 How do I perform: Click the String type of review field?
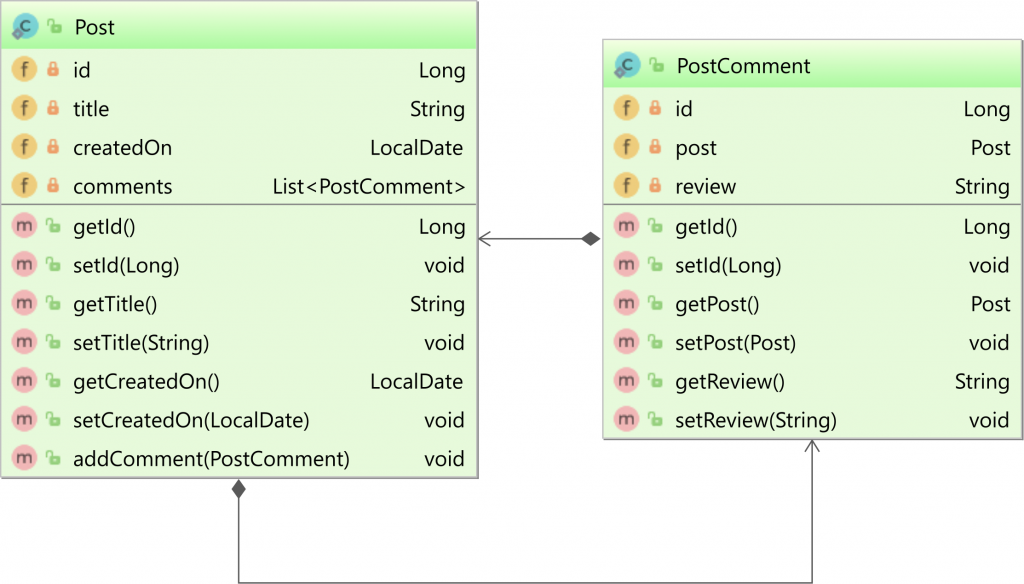click(x=982, y=187)
